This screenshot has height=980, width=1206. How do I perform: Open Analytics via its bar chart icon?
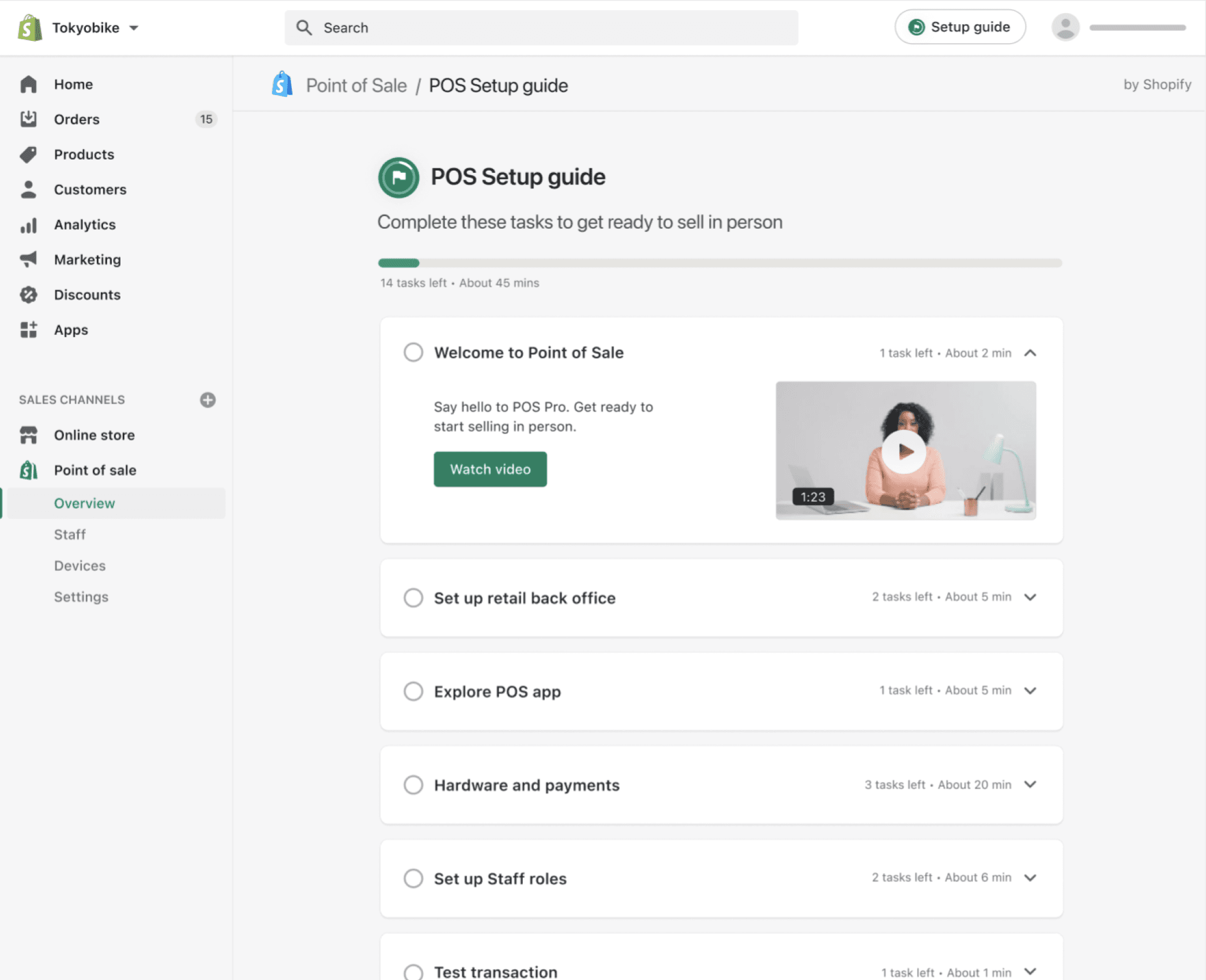(28, 225)
